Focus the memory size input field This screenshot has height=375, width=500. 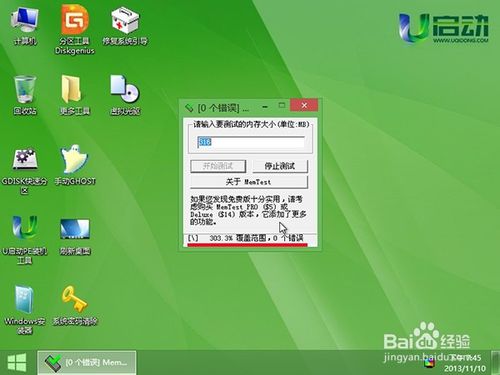[x=251, y=142]
